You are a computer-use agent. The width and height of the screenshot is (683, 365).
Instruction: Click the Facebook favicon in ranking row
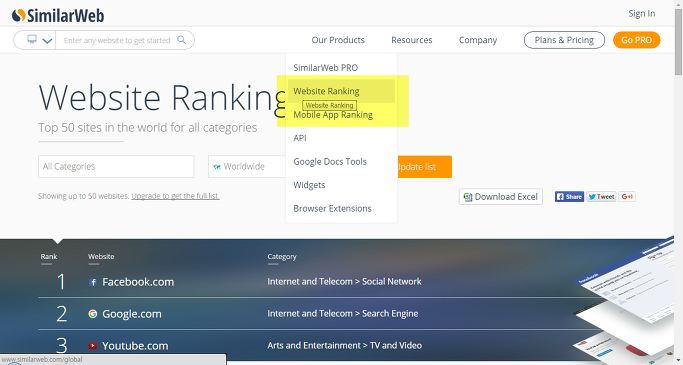coord(93,282)
